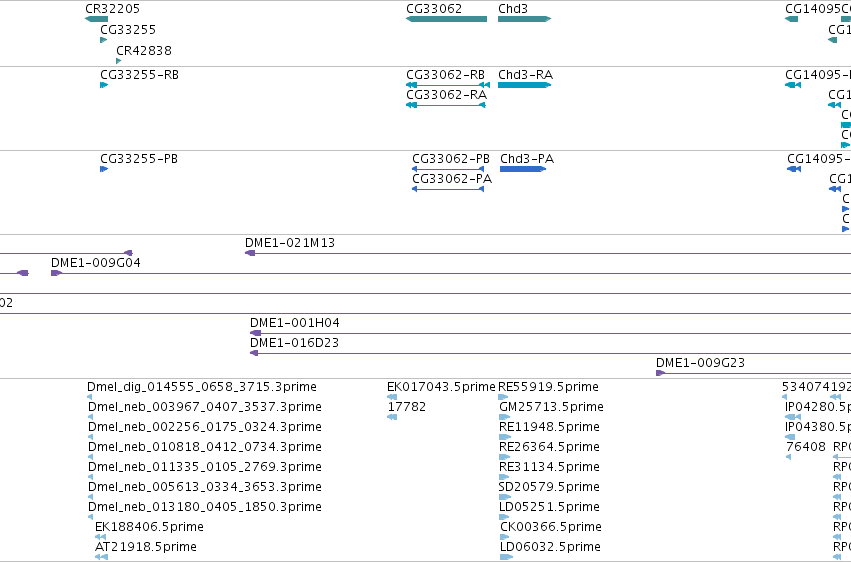Select the CR42838 gene arrow glyph
The width and height of the screenshot is (851, 562).
click(x=119, y=61)
